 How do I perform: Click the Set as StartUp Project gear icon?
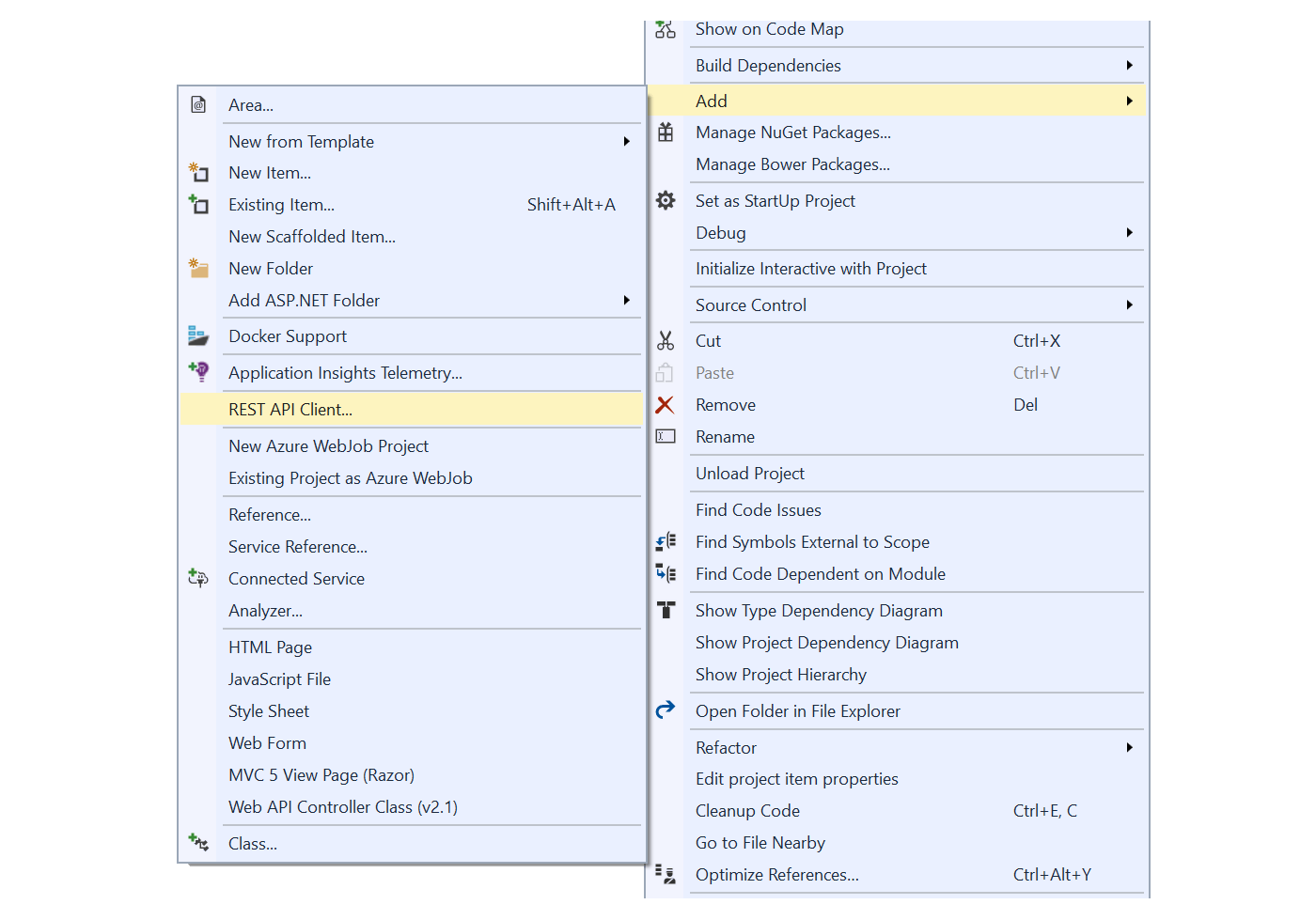[x=666, y=200]
